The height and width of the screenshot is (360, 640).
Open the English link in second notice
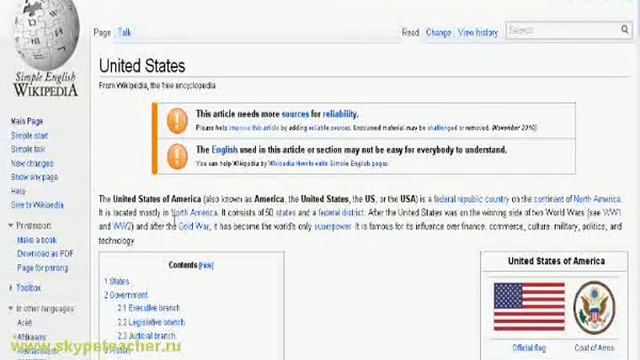pyautogui.click(x=224, y=150)
